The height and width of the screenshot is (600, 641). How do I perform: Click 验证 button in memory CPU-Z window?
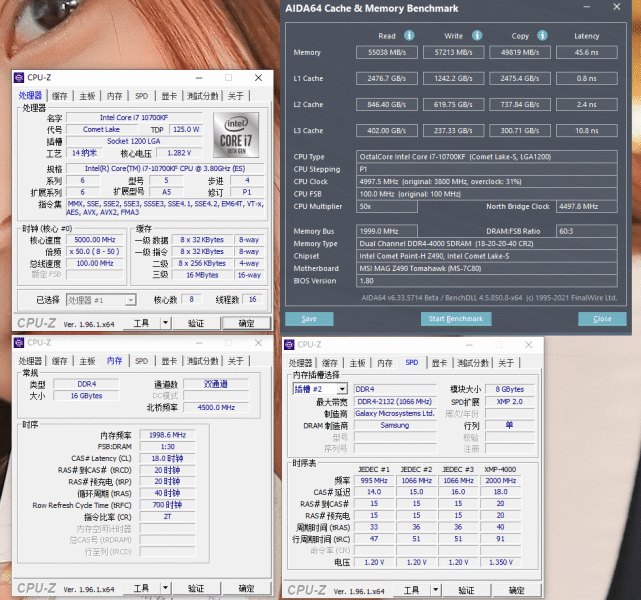pyautogui.click(x=196, y=588)
